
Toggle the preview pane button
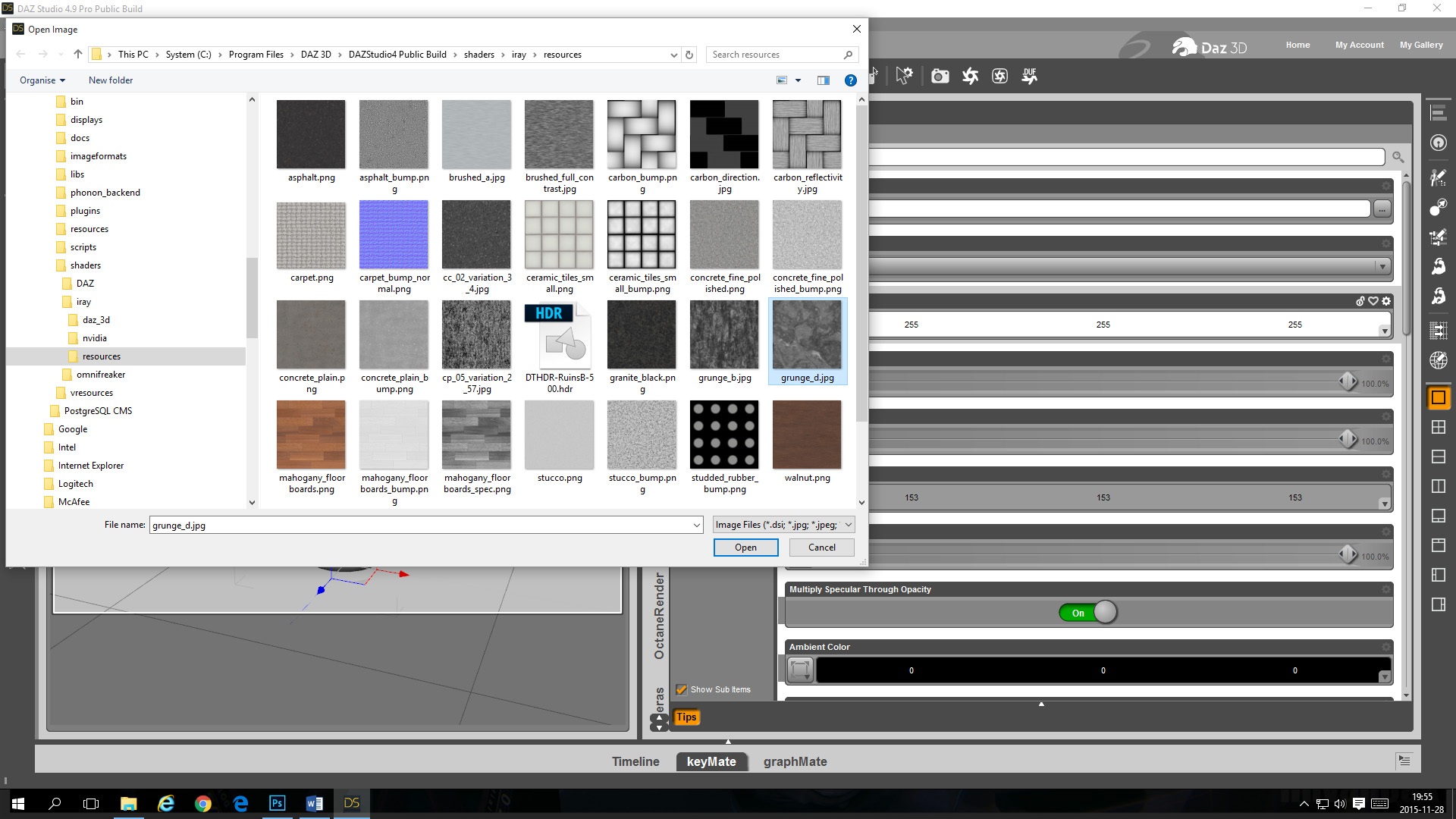pyautogui.click(x=824, y=80)
